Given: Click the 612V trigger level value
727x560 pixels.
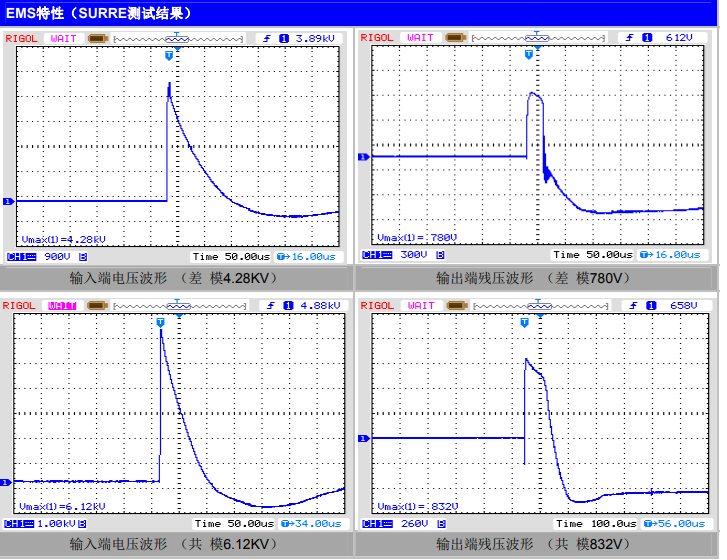Looking at the screenshot, I should tap(679, 38).
